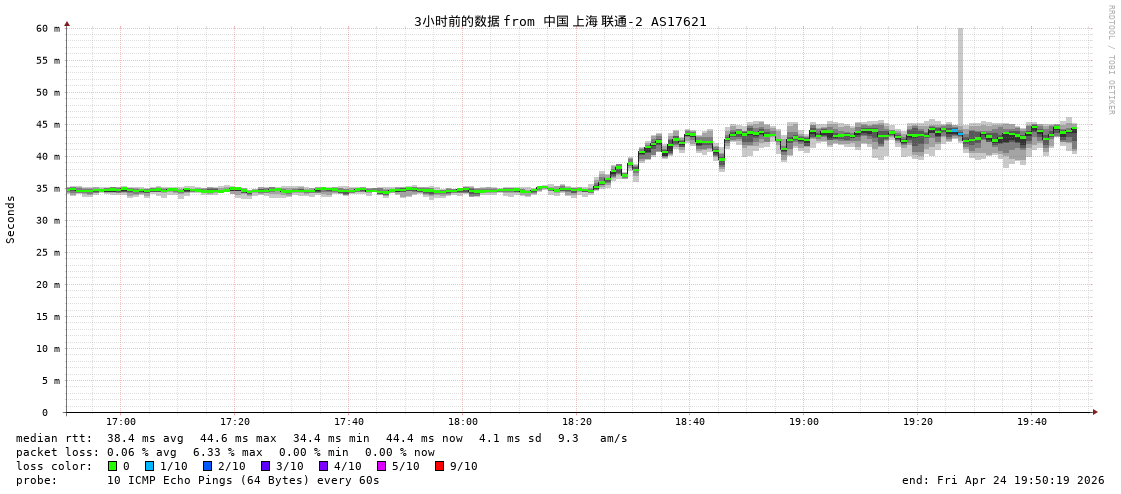Click the red 9/10 loss swatch
This screenshot has height=494, width=1121.
pos(439,466)
